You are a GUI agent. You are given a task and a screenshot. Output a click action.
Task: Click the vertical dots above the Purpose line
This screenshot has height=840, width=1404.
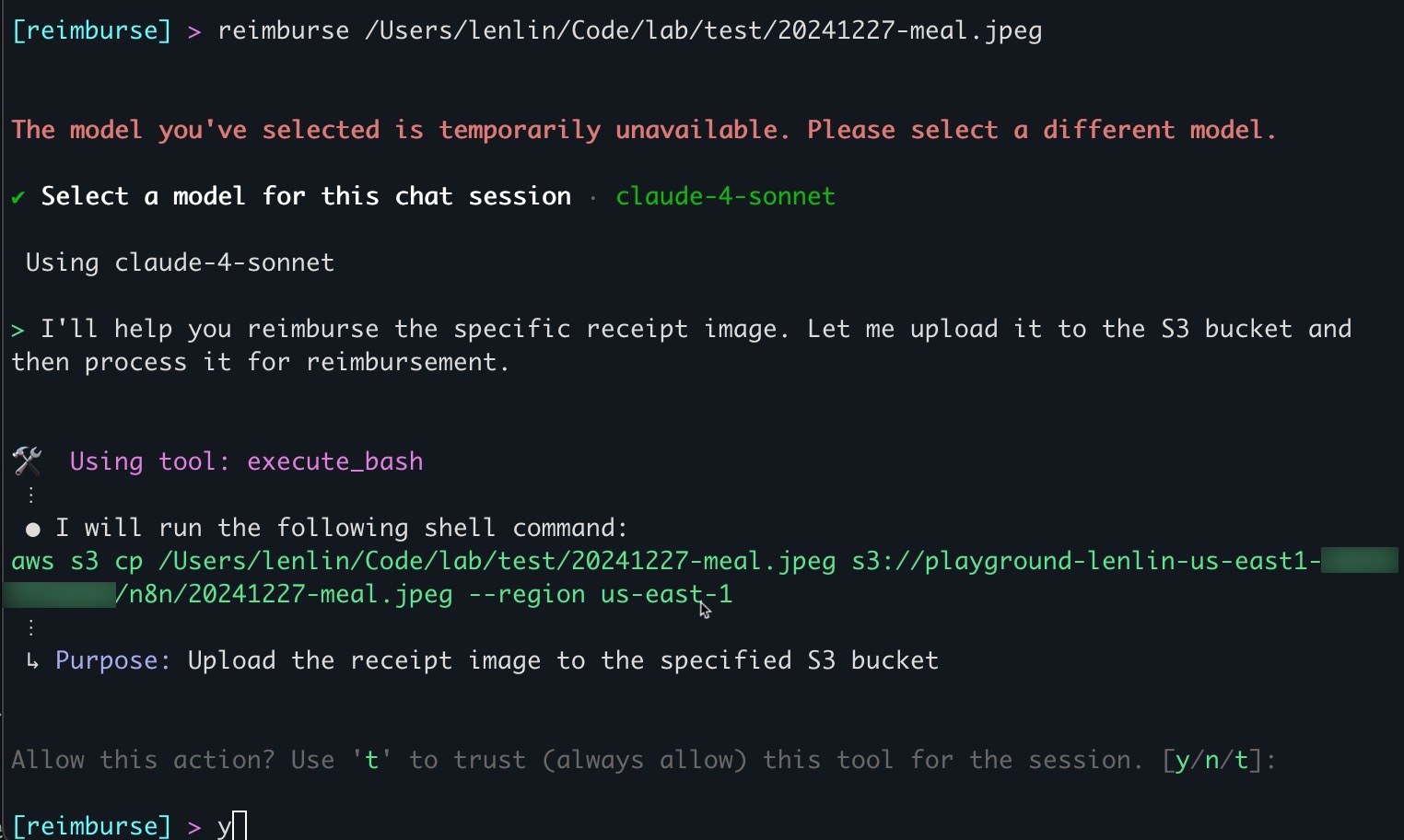pos(31,627)
